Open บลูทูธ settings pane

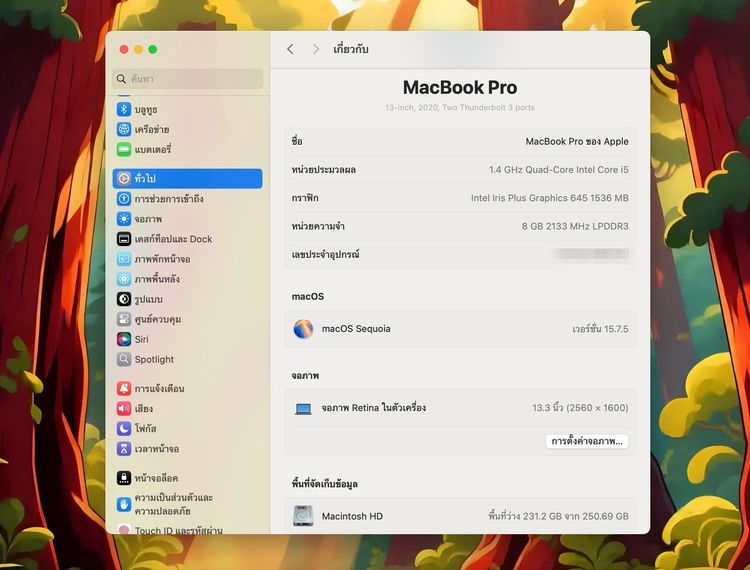pos(187,110)
